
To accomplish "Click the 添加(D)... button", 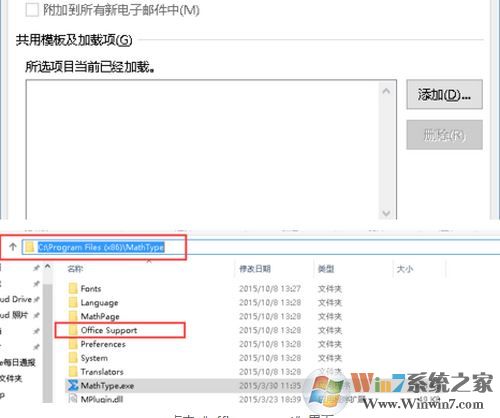I will pos(444,94).
